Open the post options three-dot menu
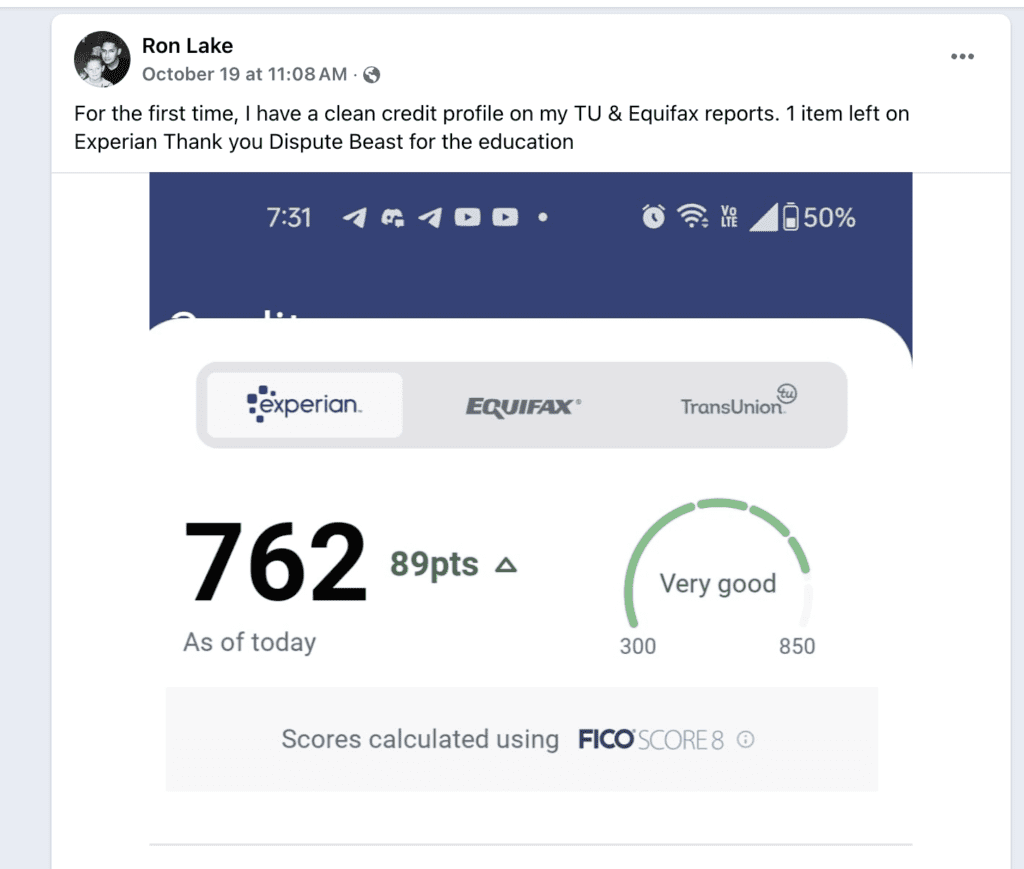 (962, 57)
